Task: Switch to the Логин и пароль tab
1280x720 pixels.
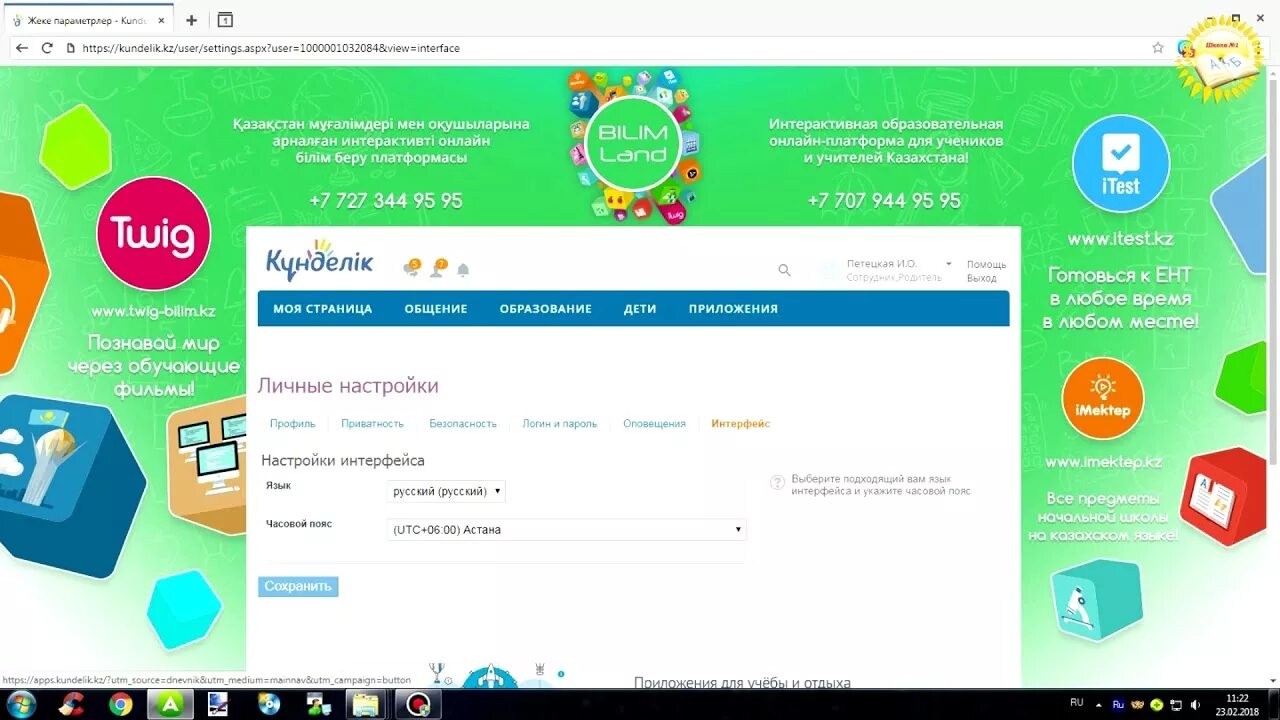Action: pyautogui.click(x=560, y=424)
